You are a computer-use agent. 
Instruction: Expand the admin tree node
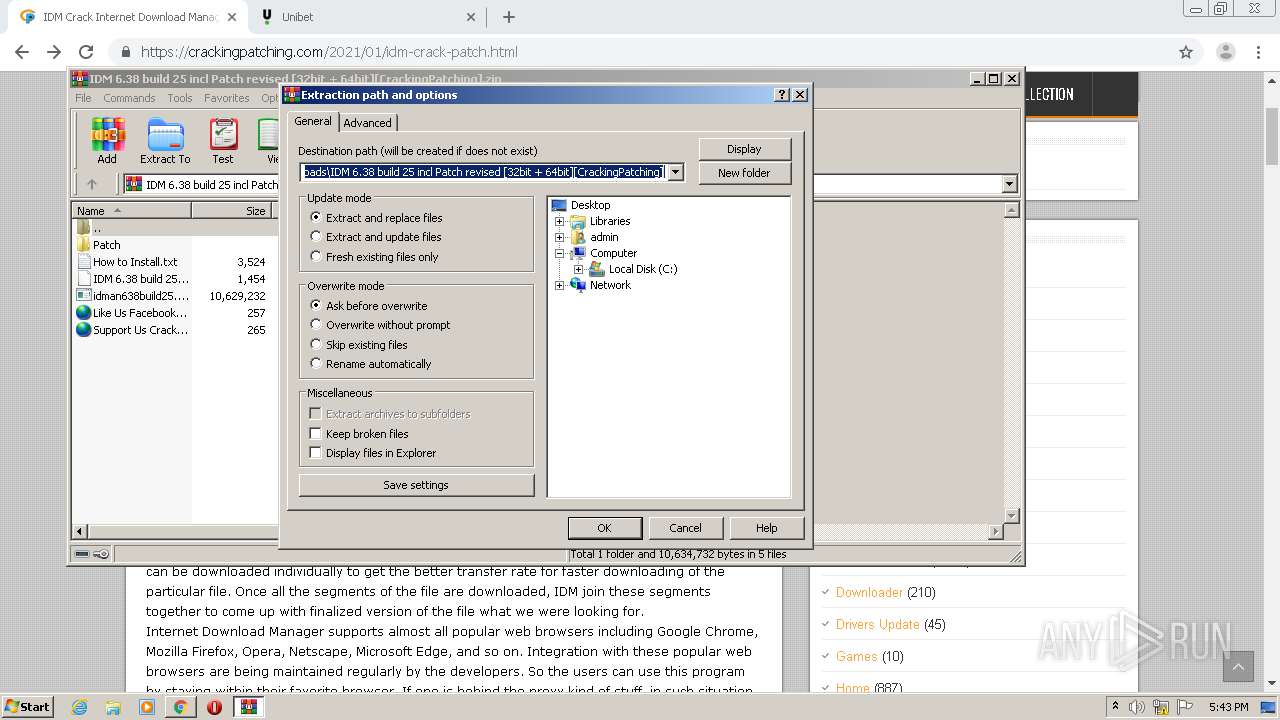[x=560, y=237]
